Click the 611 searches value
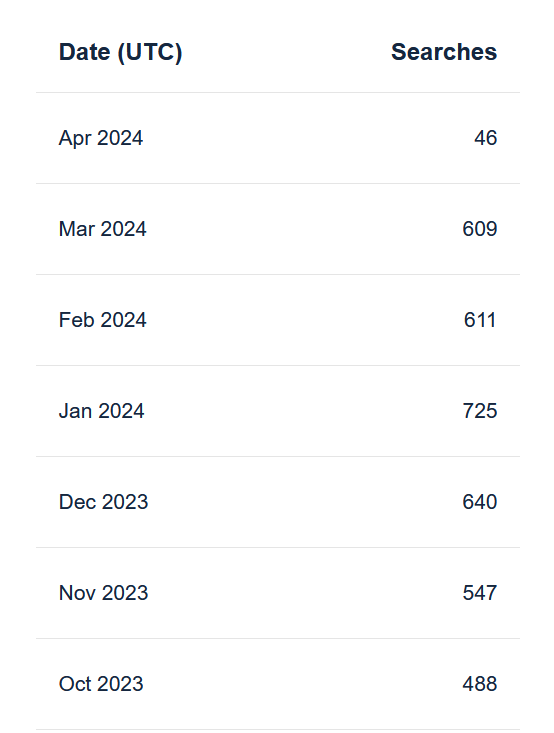This screenshot has width=554, height=733. pos(480,320)
